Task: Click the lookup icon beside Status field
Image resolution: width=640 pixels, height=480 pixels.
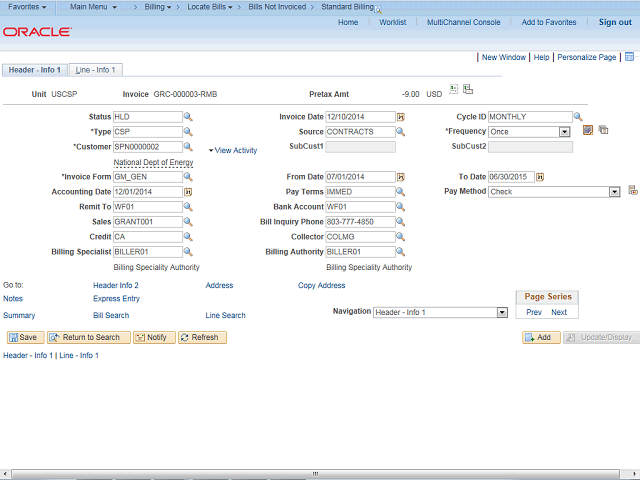Action: click(x=188, y=117)
